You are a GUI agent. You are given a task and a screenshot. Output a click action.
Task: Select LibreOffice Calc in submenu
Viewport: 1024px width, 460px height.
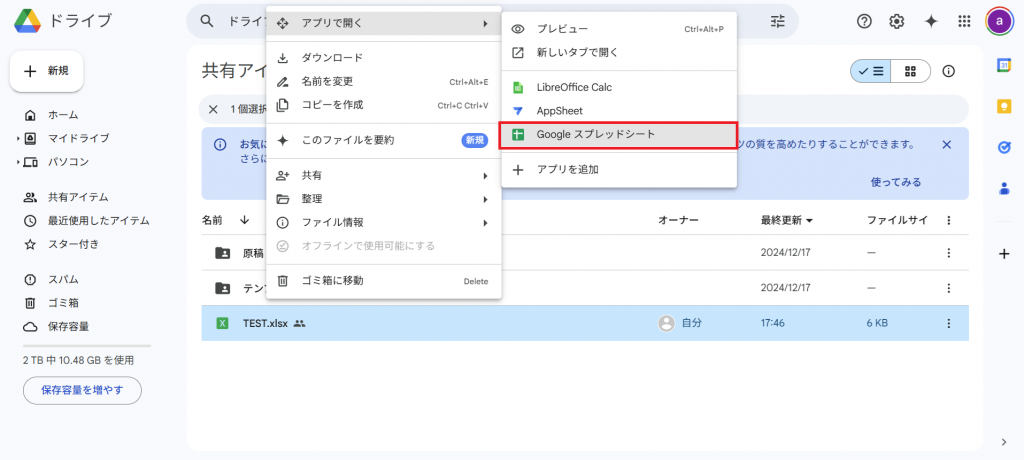(x=618, y=87)
